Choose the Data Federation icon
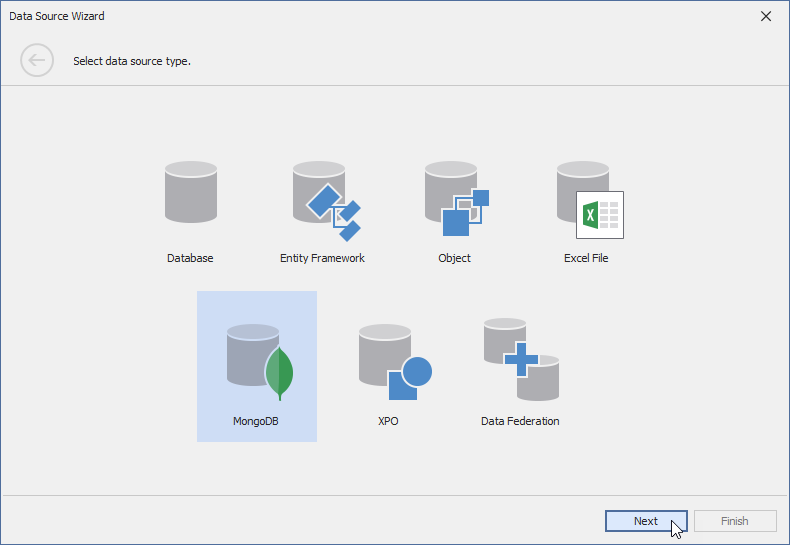The width and height of the screenshot is (790, 545). tap(520, 359)
